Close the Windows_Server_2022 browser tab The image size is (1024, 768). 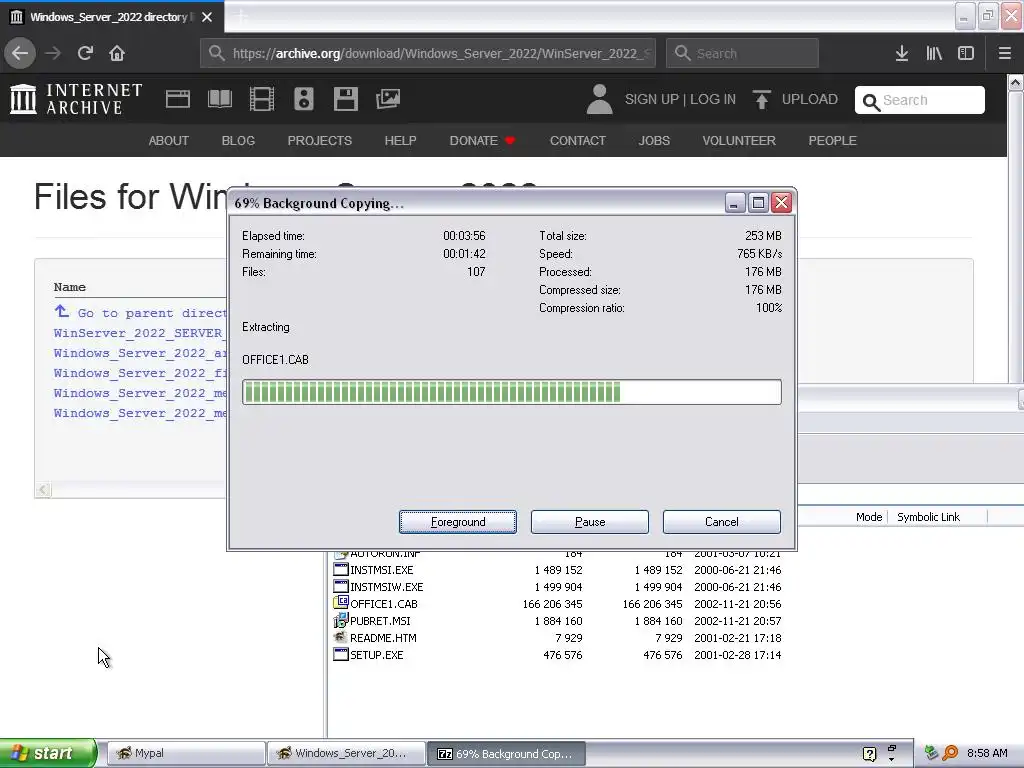click(x=207, y=17)
